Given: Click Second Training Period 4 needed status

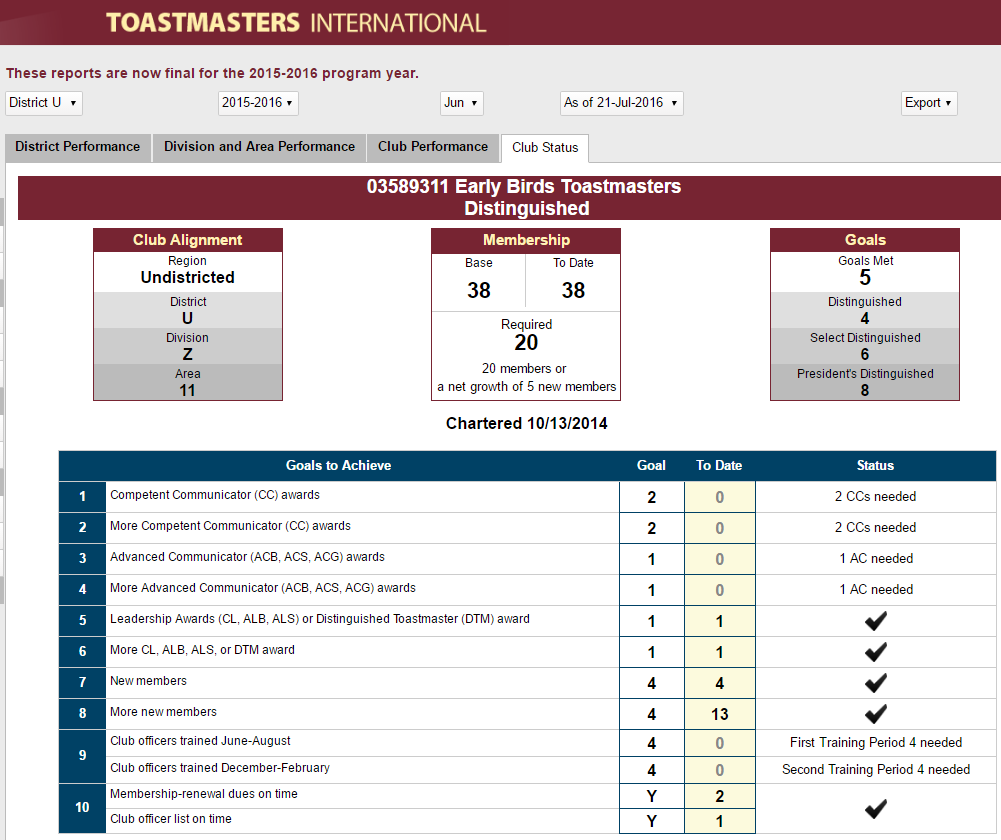Looking at the screenshot, I should click(876, 770).
